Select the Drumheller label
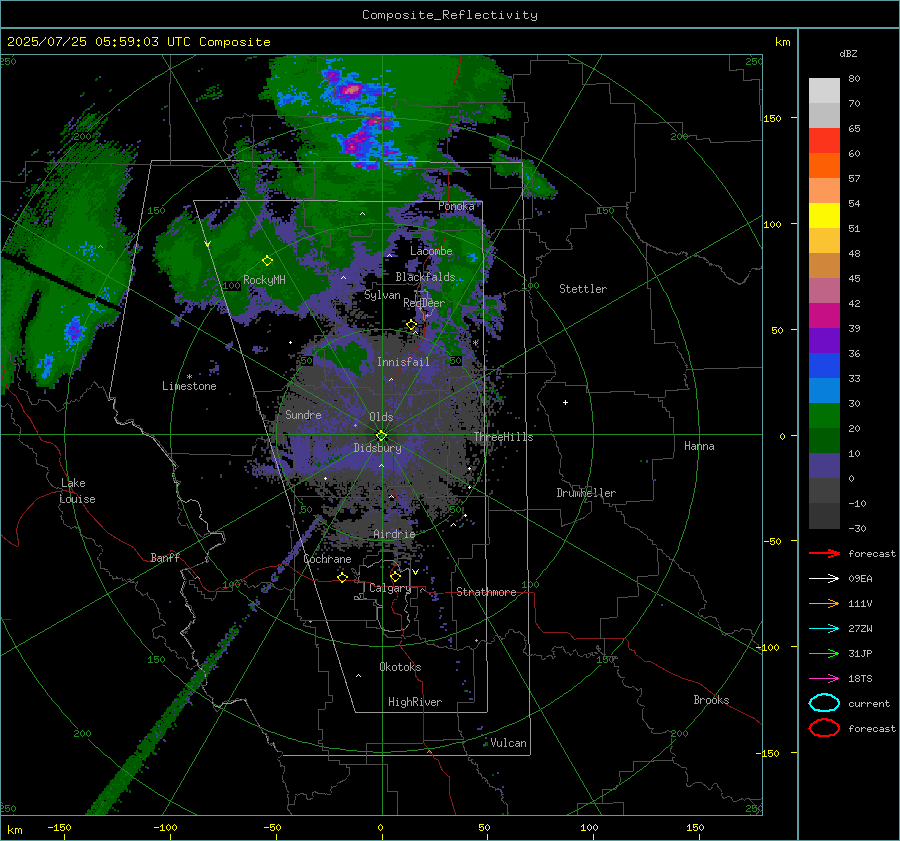The width and height of the screenshot is (900, 841). 586,493
